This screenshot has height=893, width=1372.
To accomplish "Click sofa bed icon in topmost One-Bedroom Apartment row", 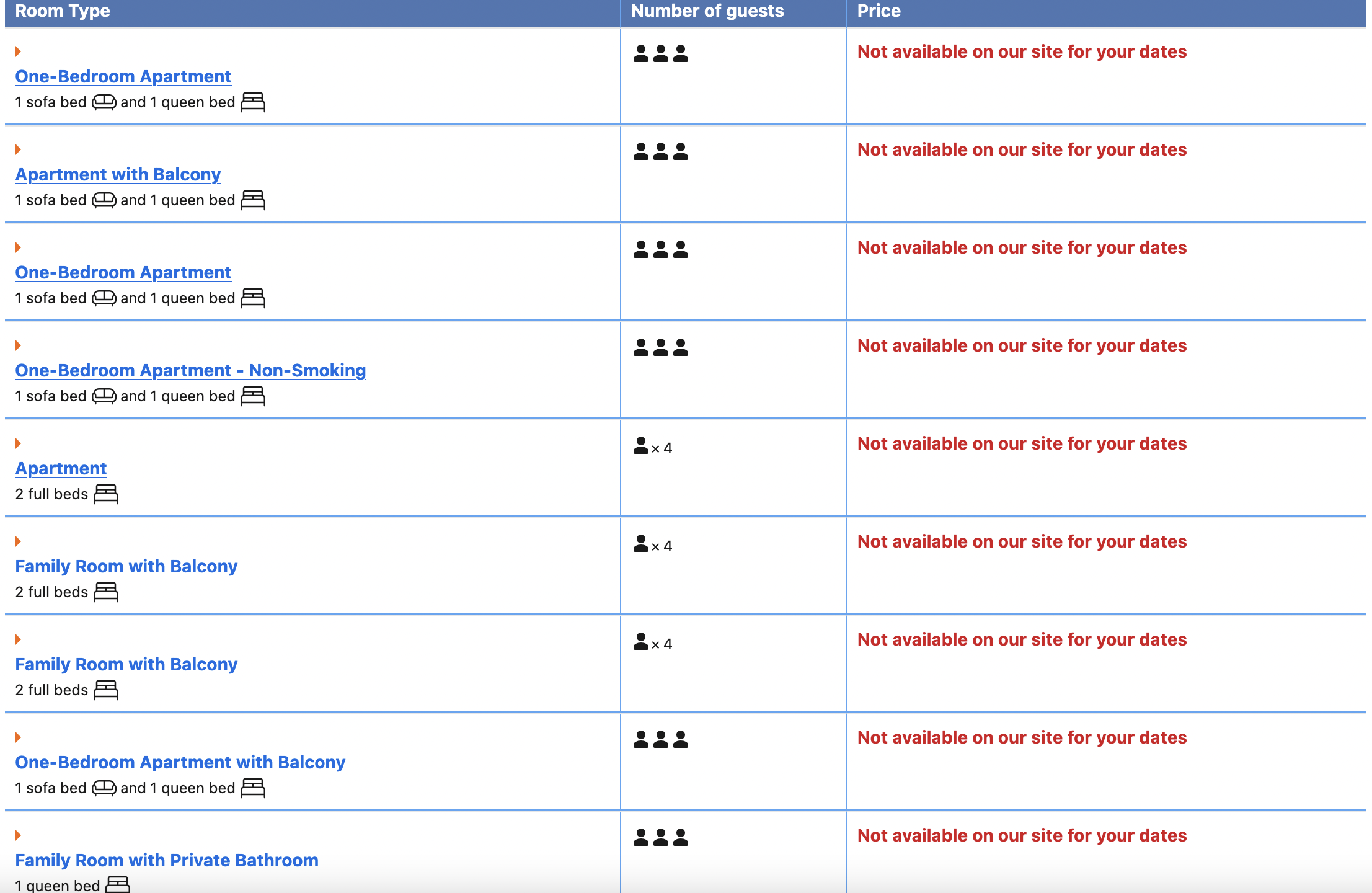I will pyautogui.click(x=104, y=102).
